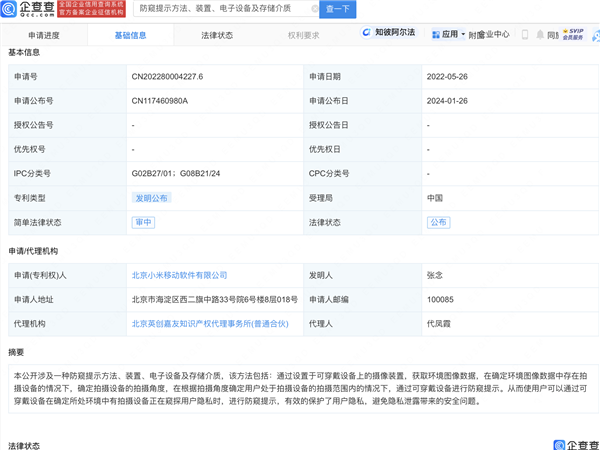Switch to the 法律状态 tab
The height and width of the screenshot is (450, 600).
tap(217, 35)
